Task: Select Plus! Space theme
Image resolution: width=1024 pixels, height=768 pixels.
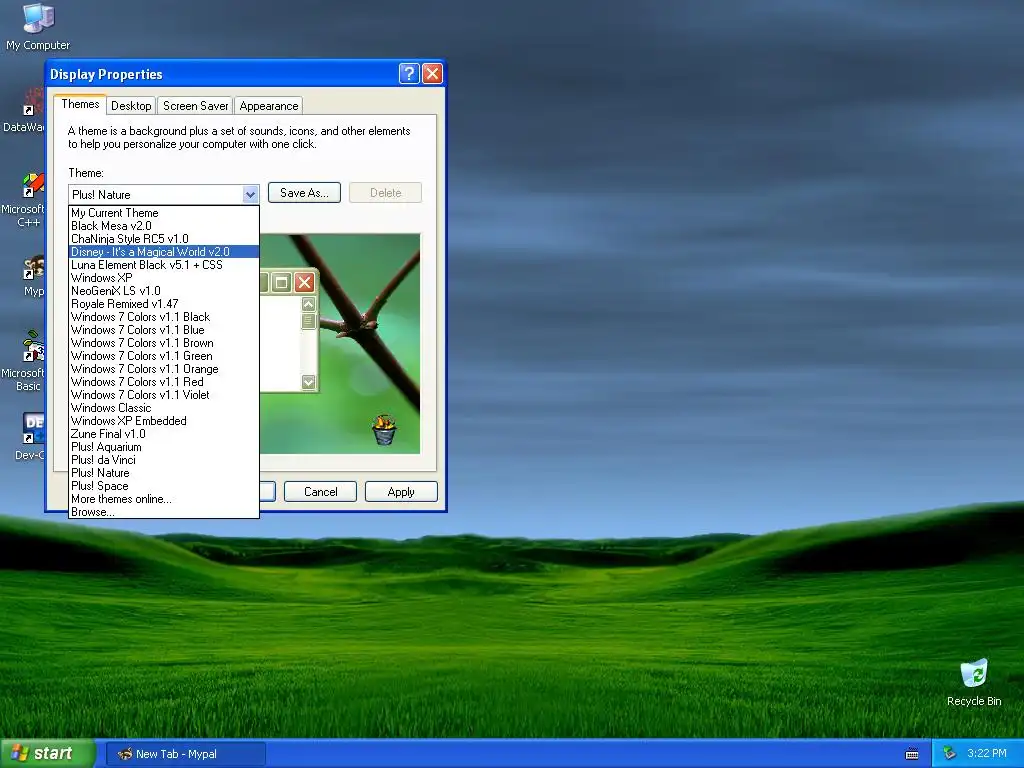Action: click(x=164, y=487)
